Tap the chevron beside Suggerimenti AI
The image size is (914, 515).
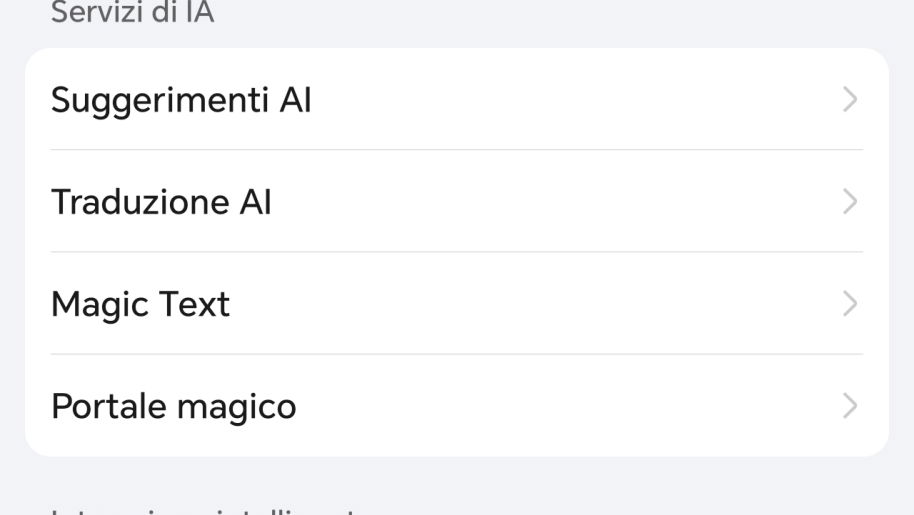[850, 100]
